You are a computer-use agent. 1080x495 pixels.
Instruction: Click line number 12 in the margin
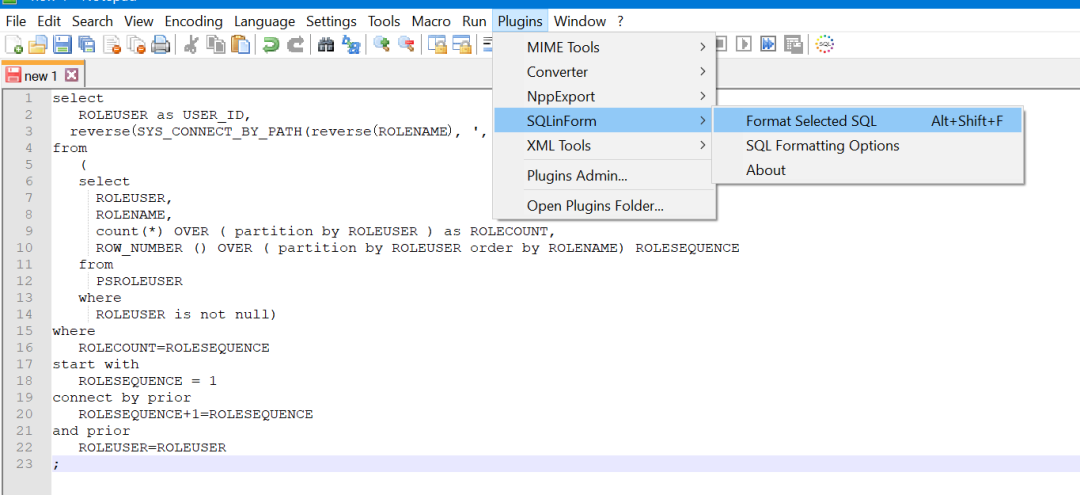(x=24, y=281)
